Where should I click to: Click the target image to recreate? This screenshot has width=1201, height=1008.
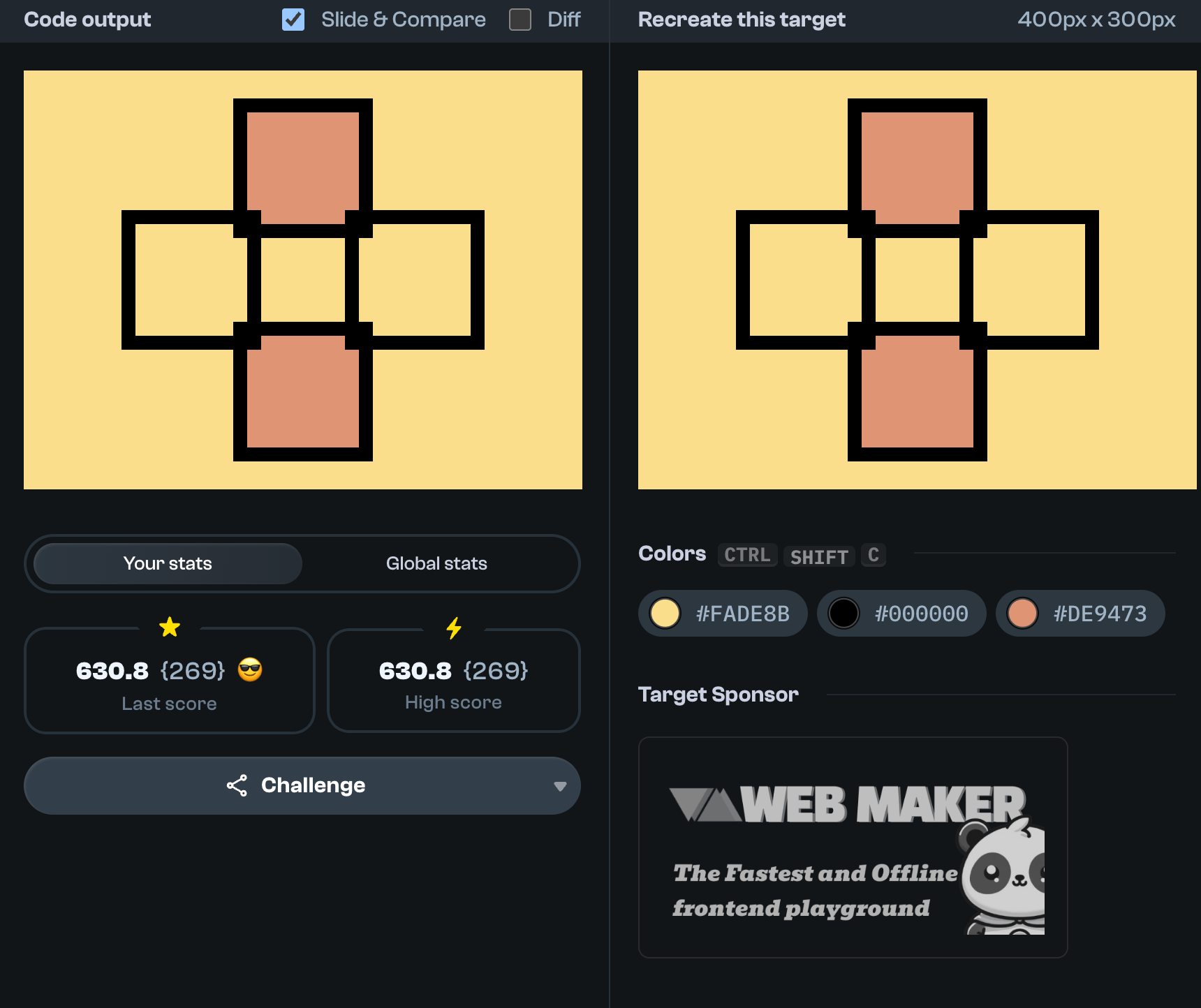point(917,279)
